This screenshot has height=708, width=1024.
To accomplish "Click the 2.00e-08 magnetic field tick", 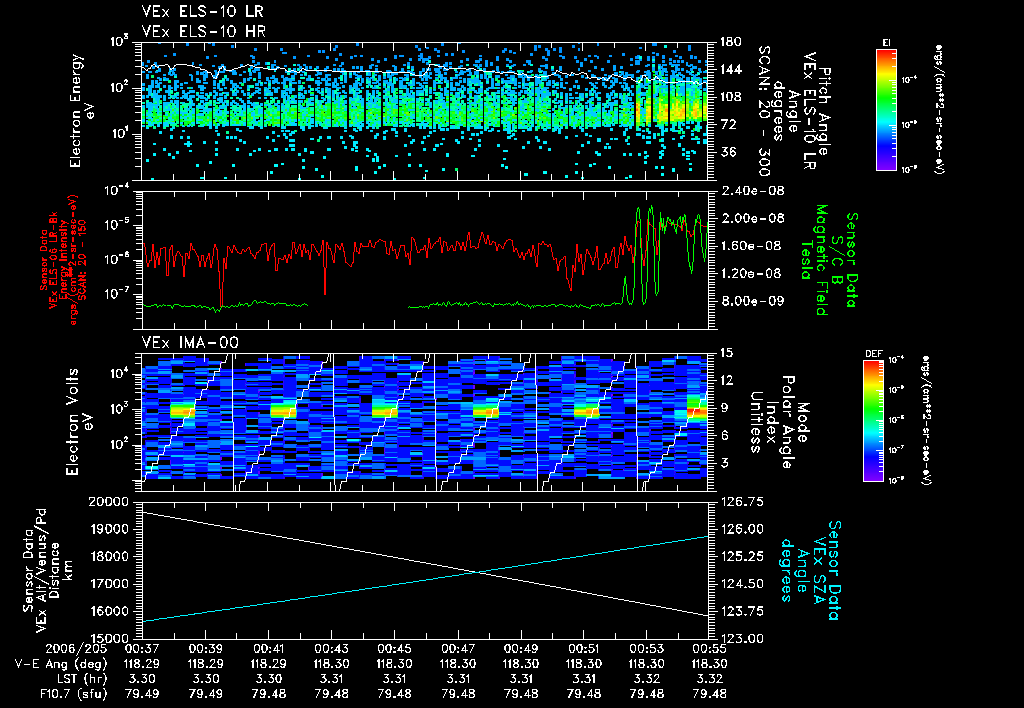I will (x=752, y=218).
